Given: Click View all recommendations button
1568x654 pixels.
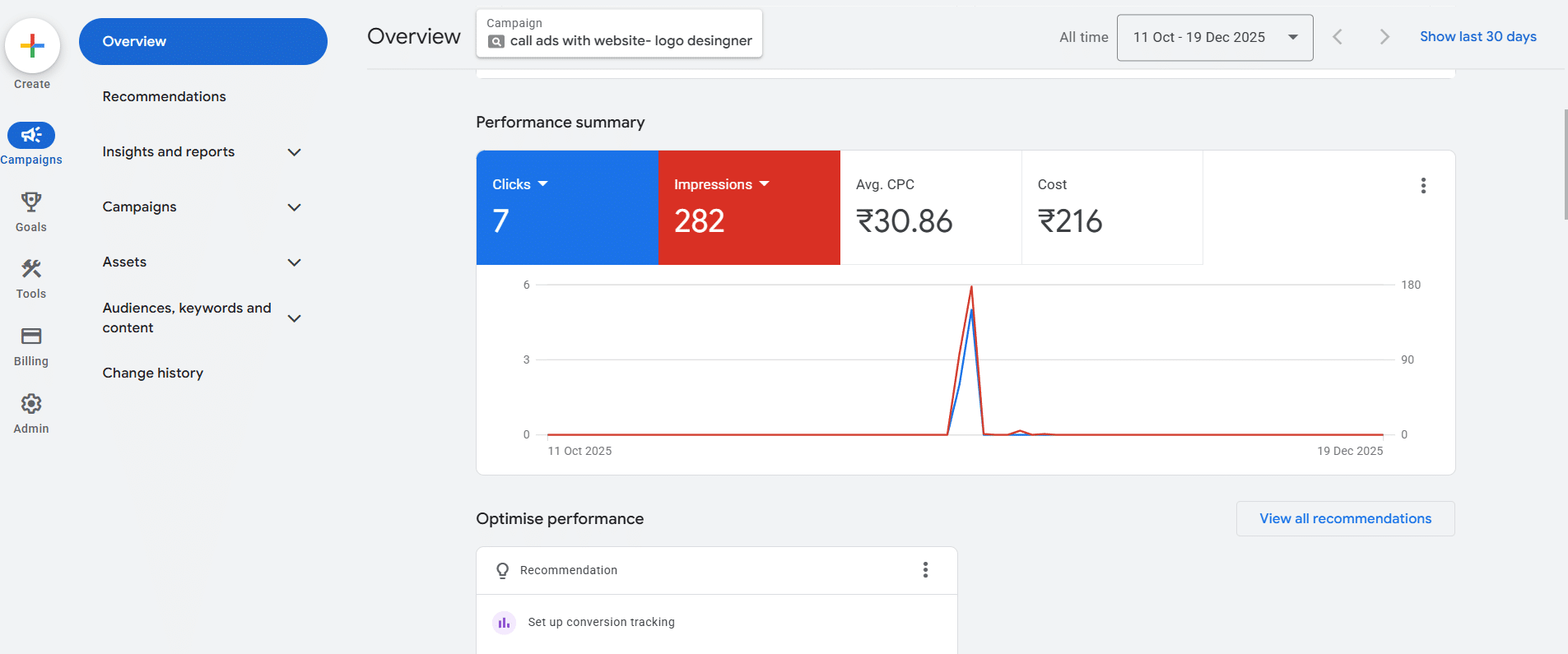Looking at the screenshot, I should pyautogui.click(x=1345, y=519).
